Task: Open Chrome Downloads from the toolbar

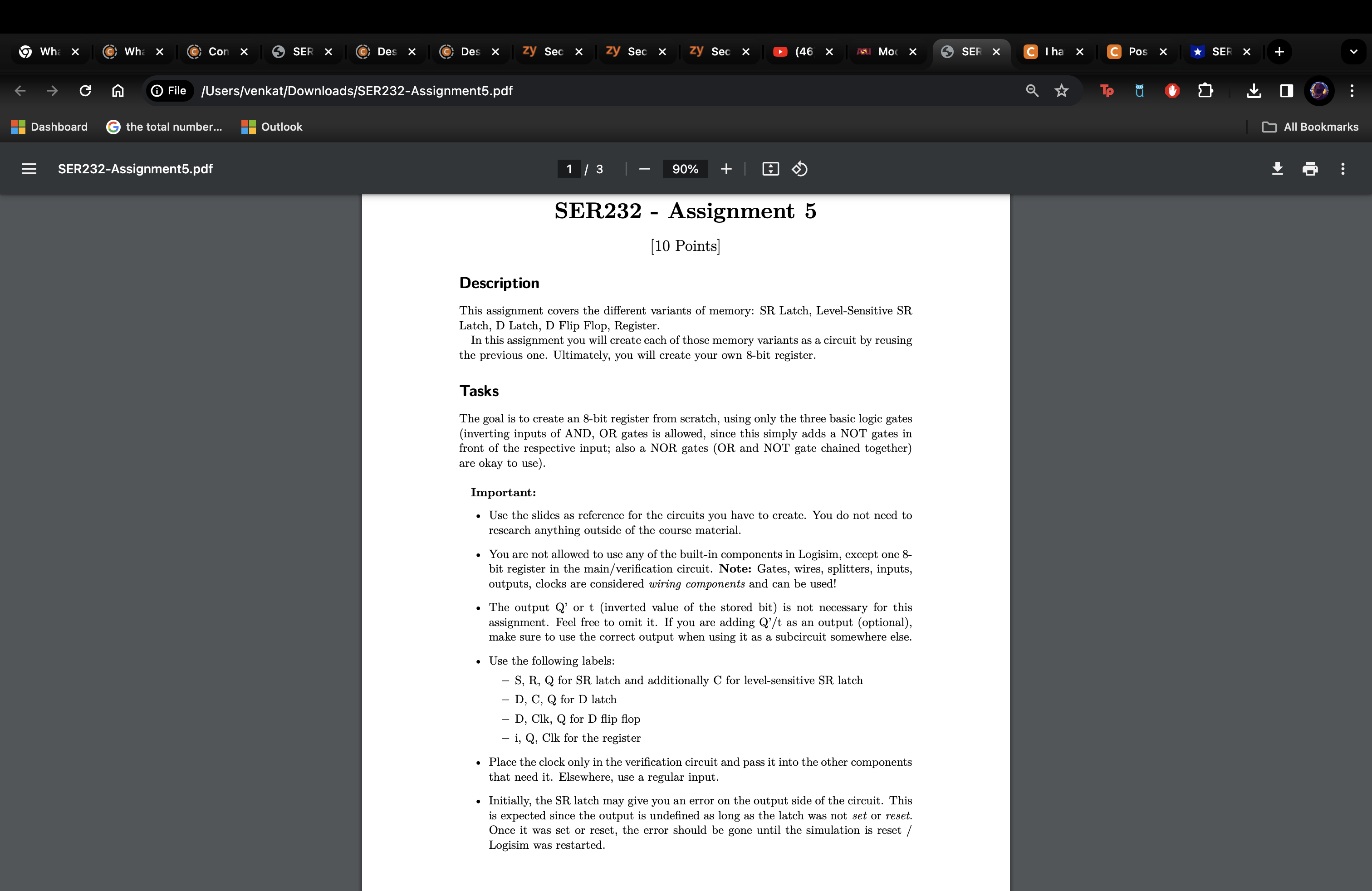Action: pos(1254,90)
